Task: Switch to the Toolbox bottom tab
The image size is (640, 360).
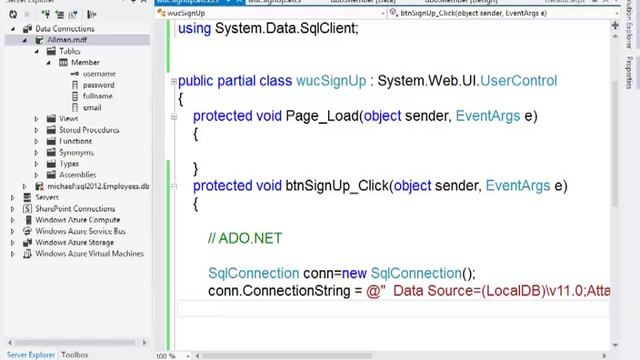Action: click(x=75, y=355)
